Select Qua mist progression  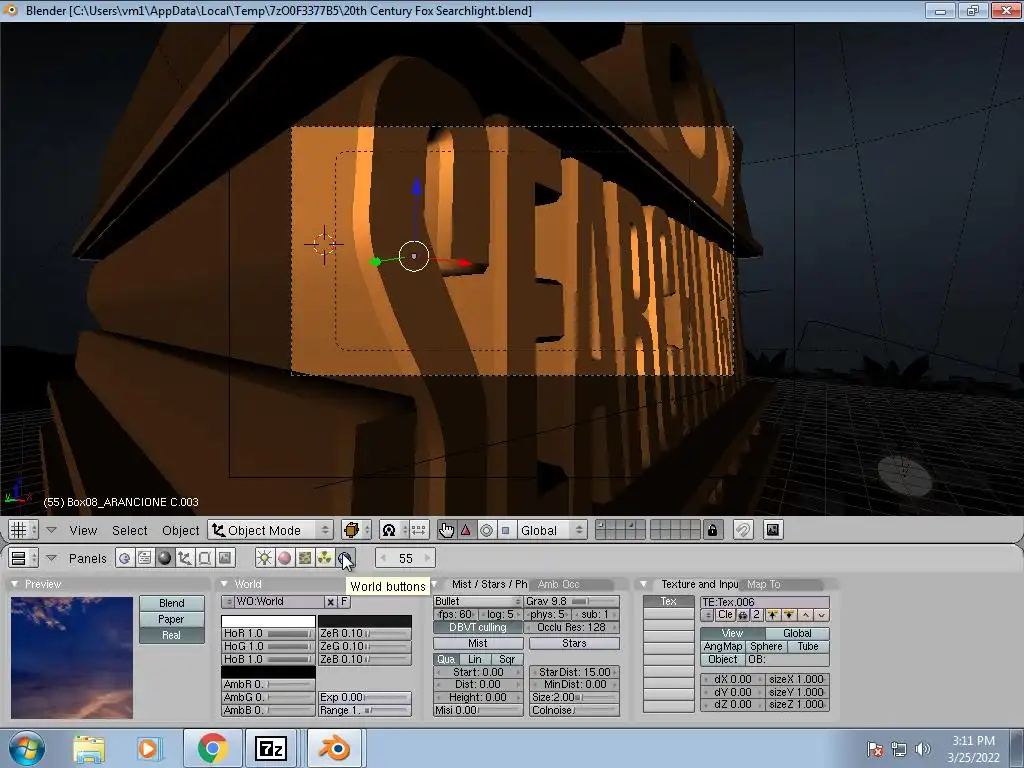tap(447, 660)
